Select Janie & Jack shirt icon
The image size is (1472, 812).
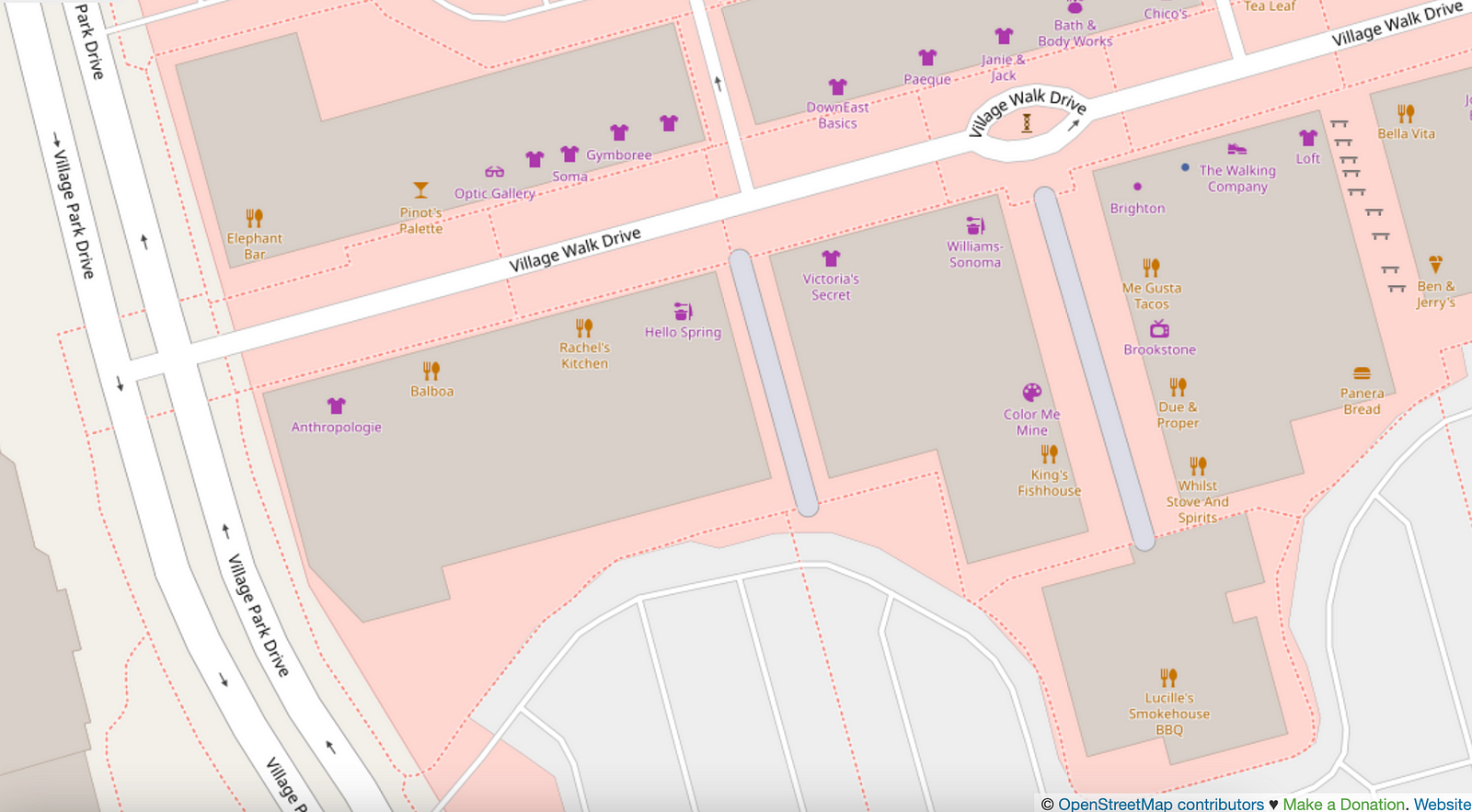click(x=1004, y=37)
